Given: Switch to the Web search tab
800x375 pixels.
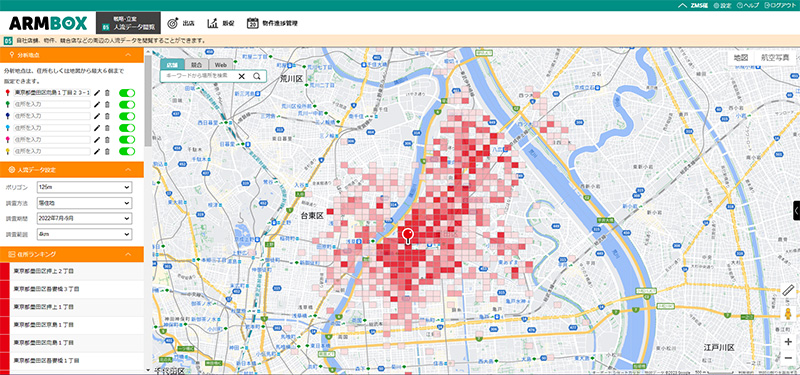Looking at the screenshot, I should [x=220, y=65].
